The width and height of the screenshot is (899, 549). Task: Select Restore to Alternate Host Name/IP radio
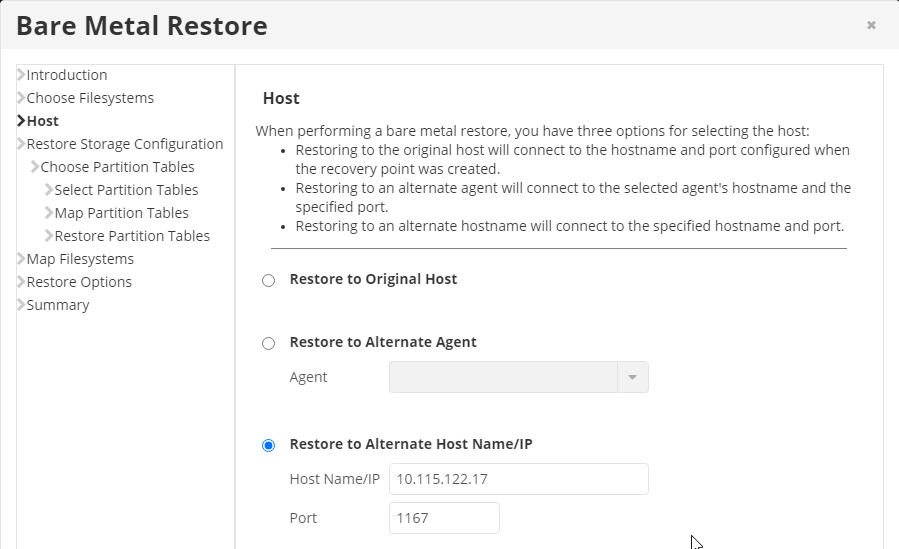click(x=268, y=445)
